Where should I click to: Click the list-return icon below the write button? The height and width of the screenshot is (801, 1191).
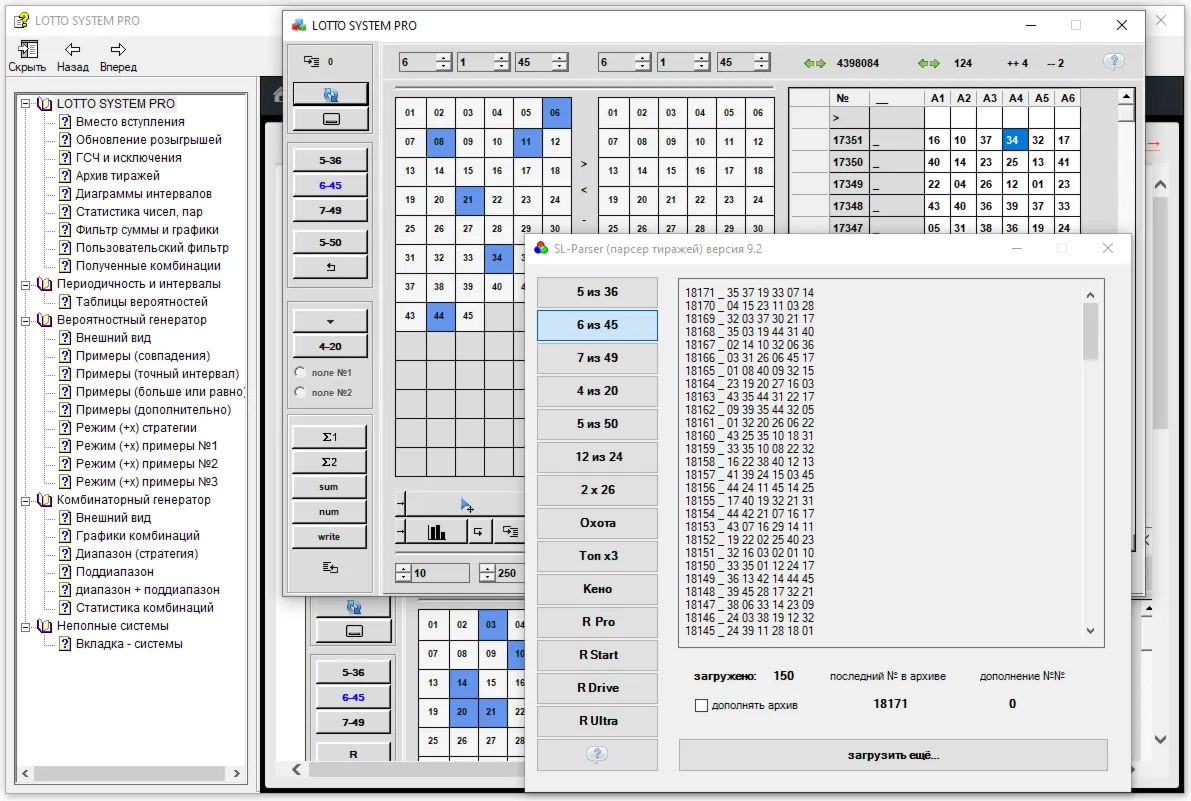pyautogui.click(x=330, y=567)
